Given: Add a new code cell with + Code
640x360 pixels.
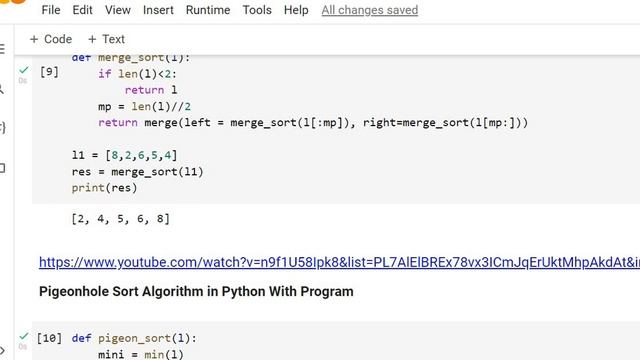Looking at the screenshot, I should (51, 39).
